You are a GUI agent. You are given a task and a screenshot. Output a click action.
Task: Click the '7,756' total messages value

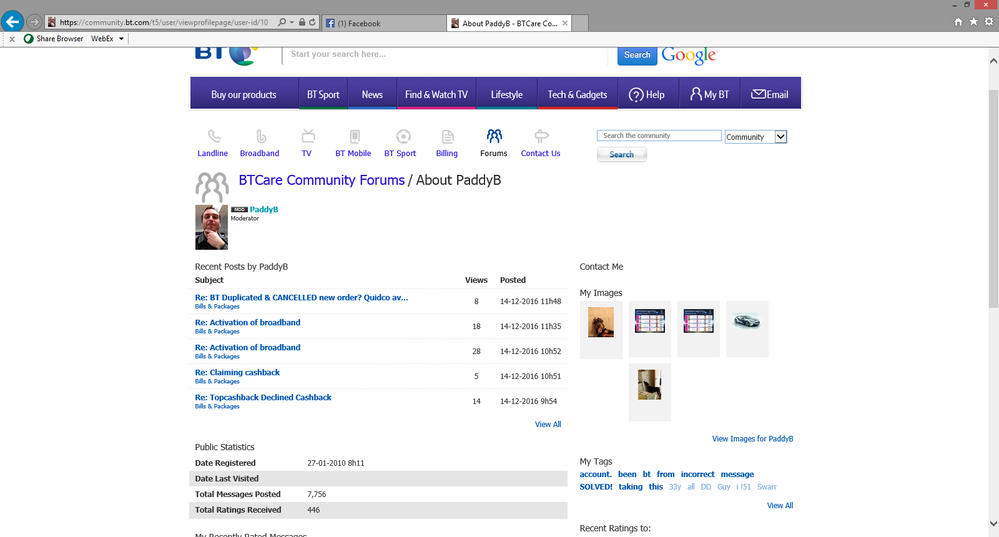317,494
